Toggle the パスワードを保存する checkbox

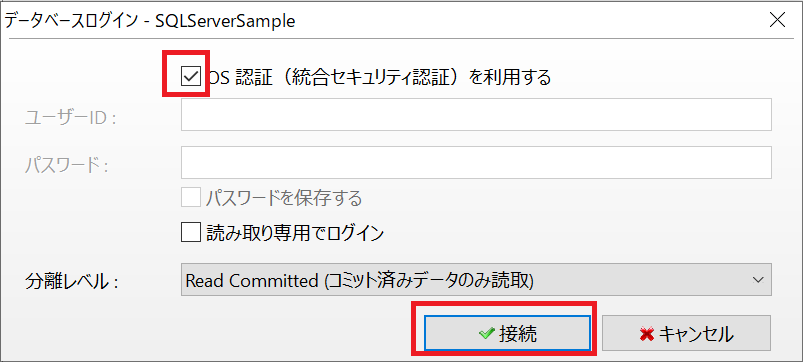click(x=191, y=198)
